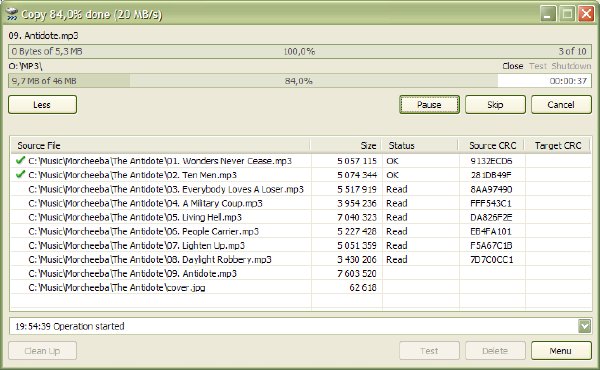Open the Menu button
Viewport: 600px width, 370px height.
[x=561, y=350]
